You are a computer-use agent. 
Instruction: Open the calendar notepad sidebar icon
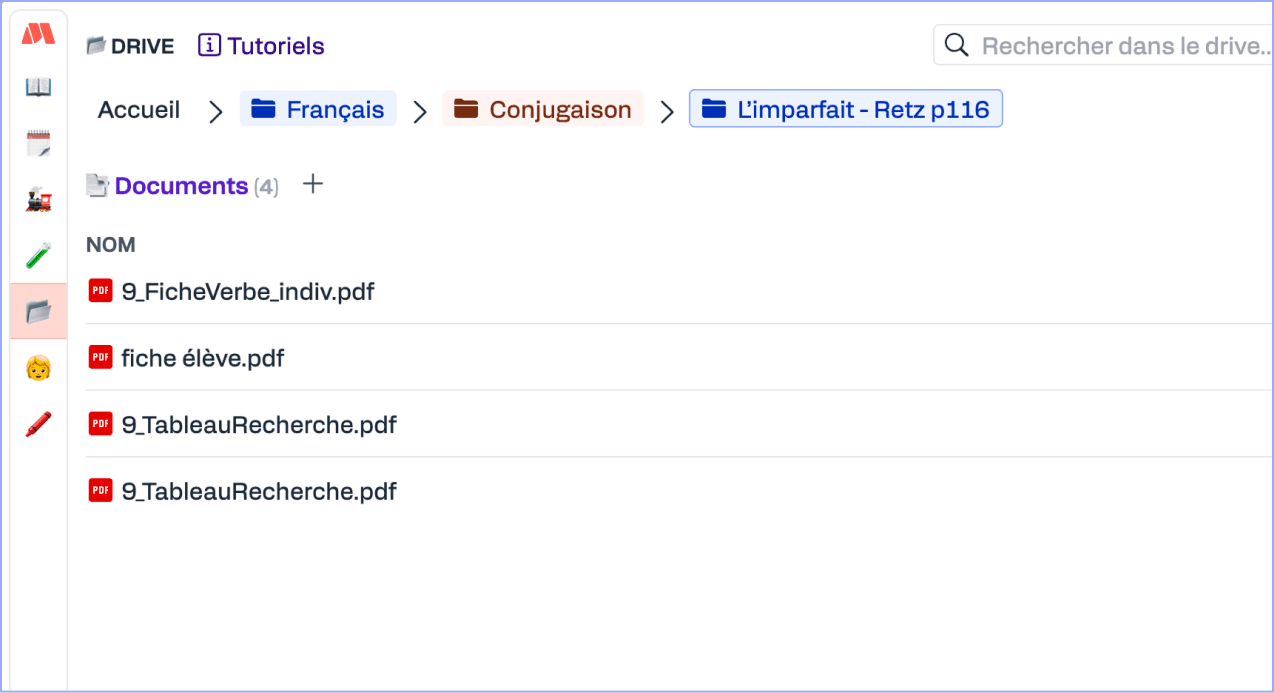39,143
